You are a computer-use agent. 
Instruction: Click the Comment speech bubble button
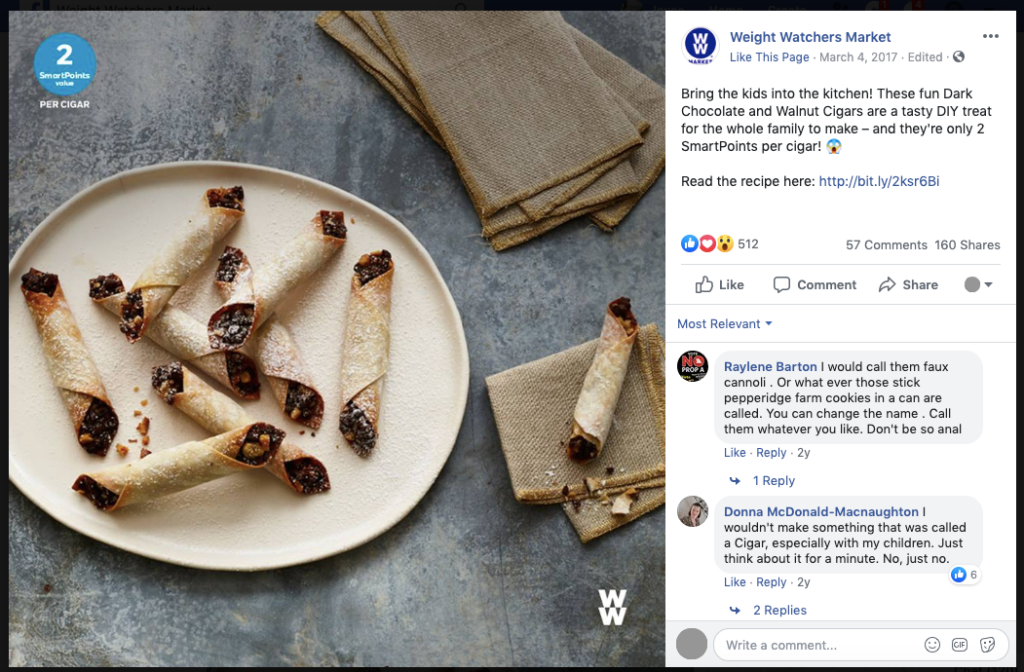tap(815, 285)
